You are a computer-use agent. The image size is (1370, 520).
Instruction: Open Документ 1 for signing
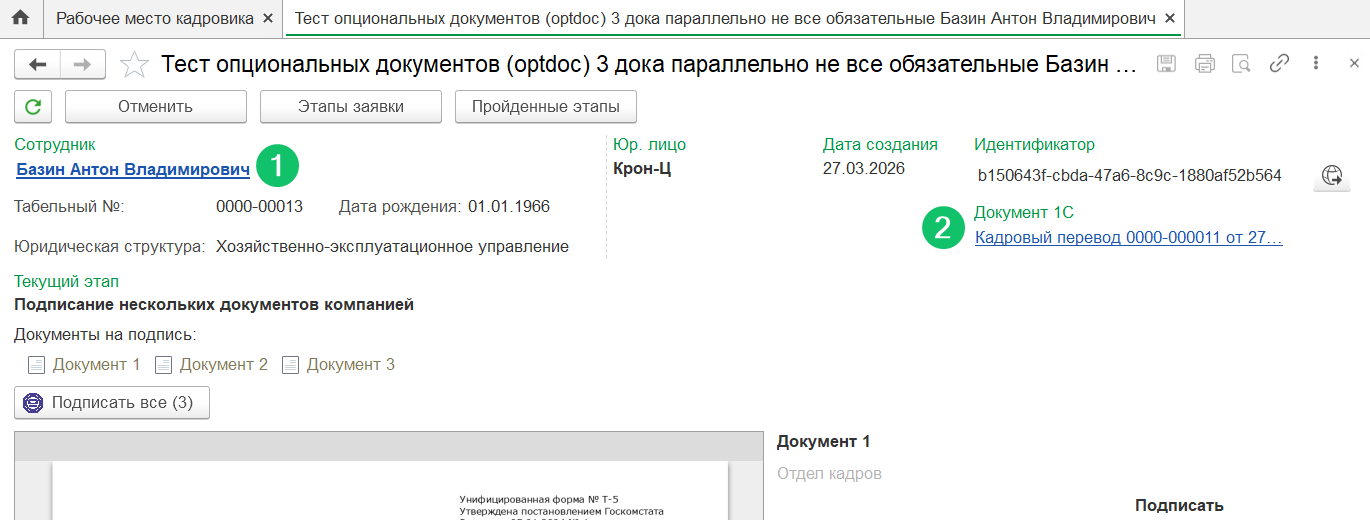(x=85, y=364)
